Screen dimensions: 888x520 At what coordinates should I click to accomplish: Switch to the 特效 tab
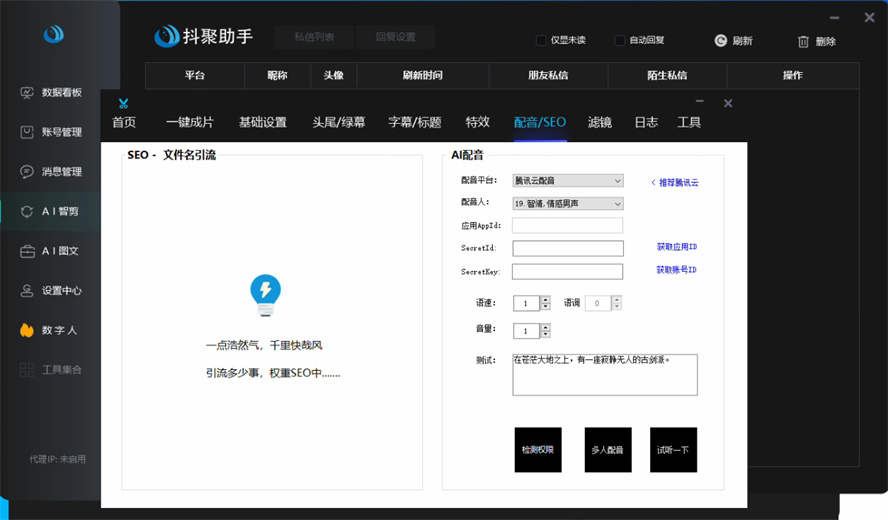pos(477,122)
